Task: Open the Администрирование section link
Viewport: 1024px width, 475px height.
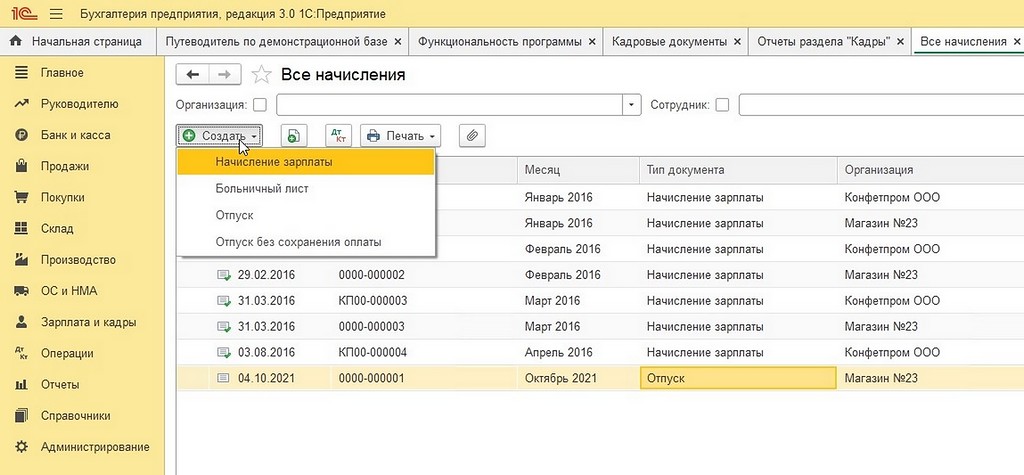Action: pyautogui.click(x=95, y=447)
